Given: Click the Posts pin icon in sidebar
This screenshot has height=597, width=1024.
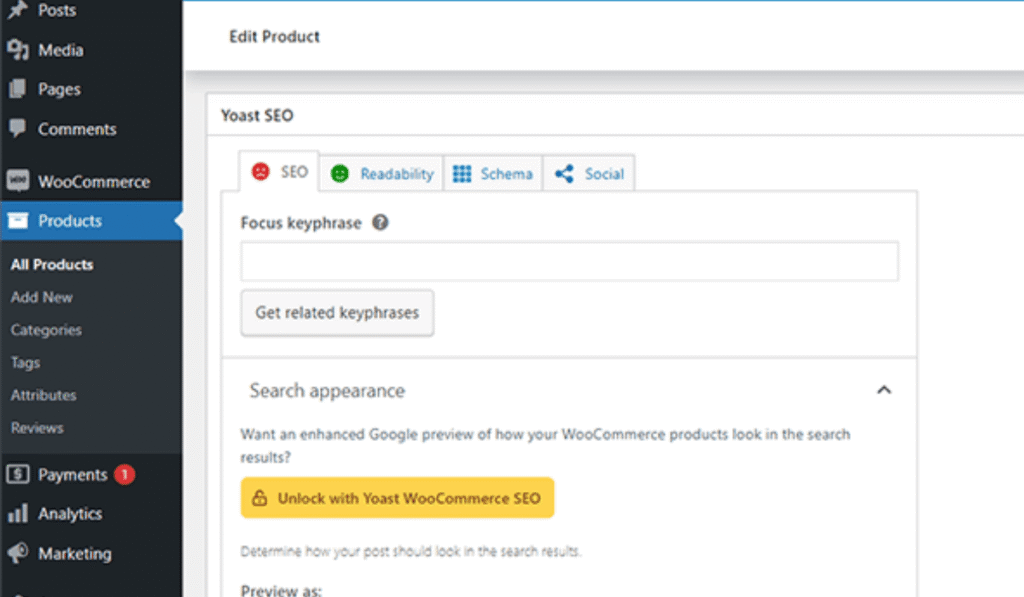Looking at the screenshot, I should pyautogui.click(x=17, y=10).
